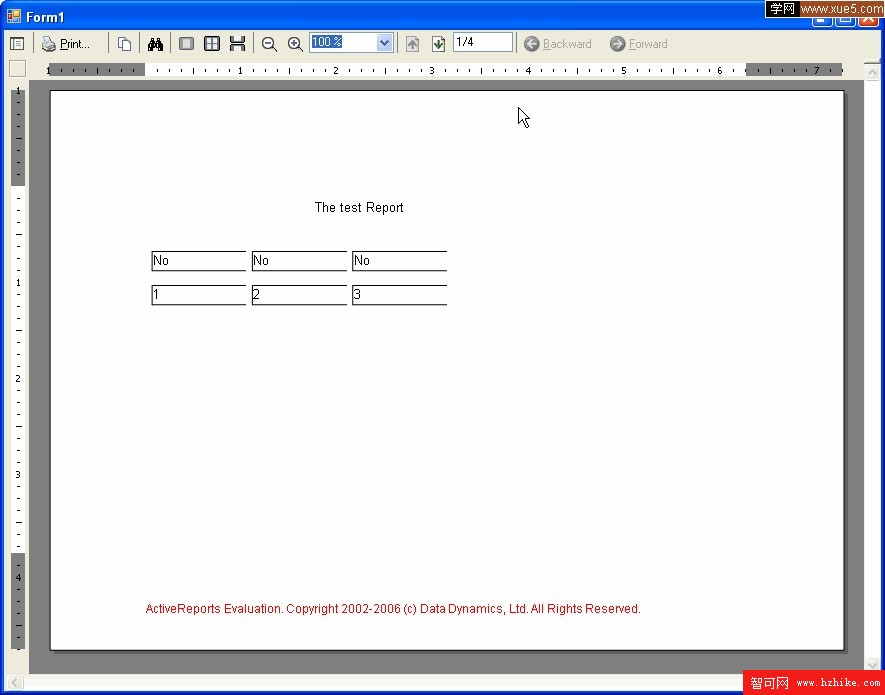Image resolution: width=885 pixels, height=695 pixels.
Task: Click the 100 % zoom combo box
Action: [x=351, y=42]
